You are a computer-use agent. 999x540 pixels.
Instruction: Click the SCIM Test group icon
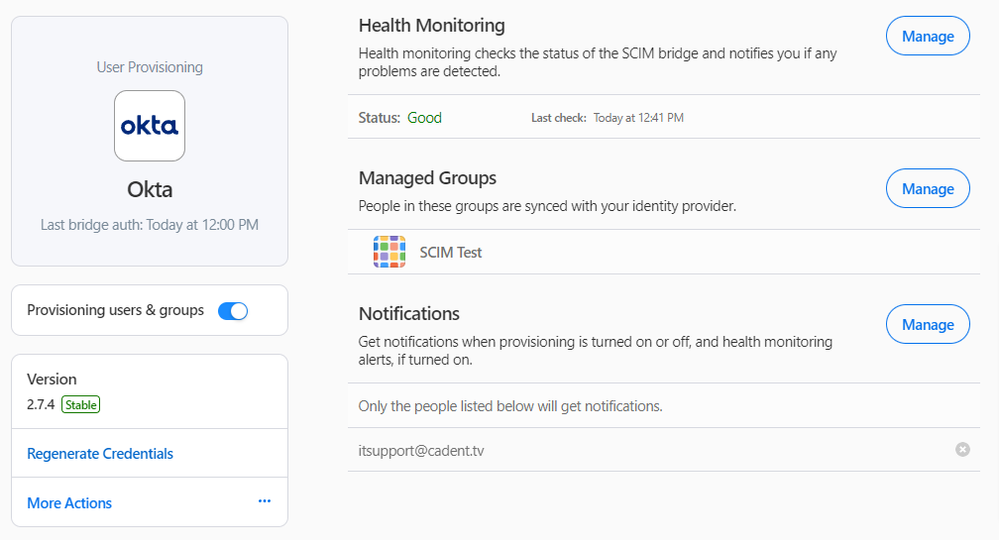[x=389, y=252]
